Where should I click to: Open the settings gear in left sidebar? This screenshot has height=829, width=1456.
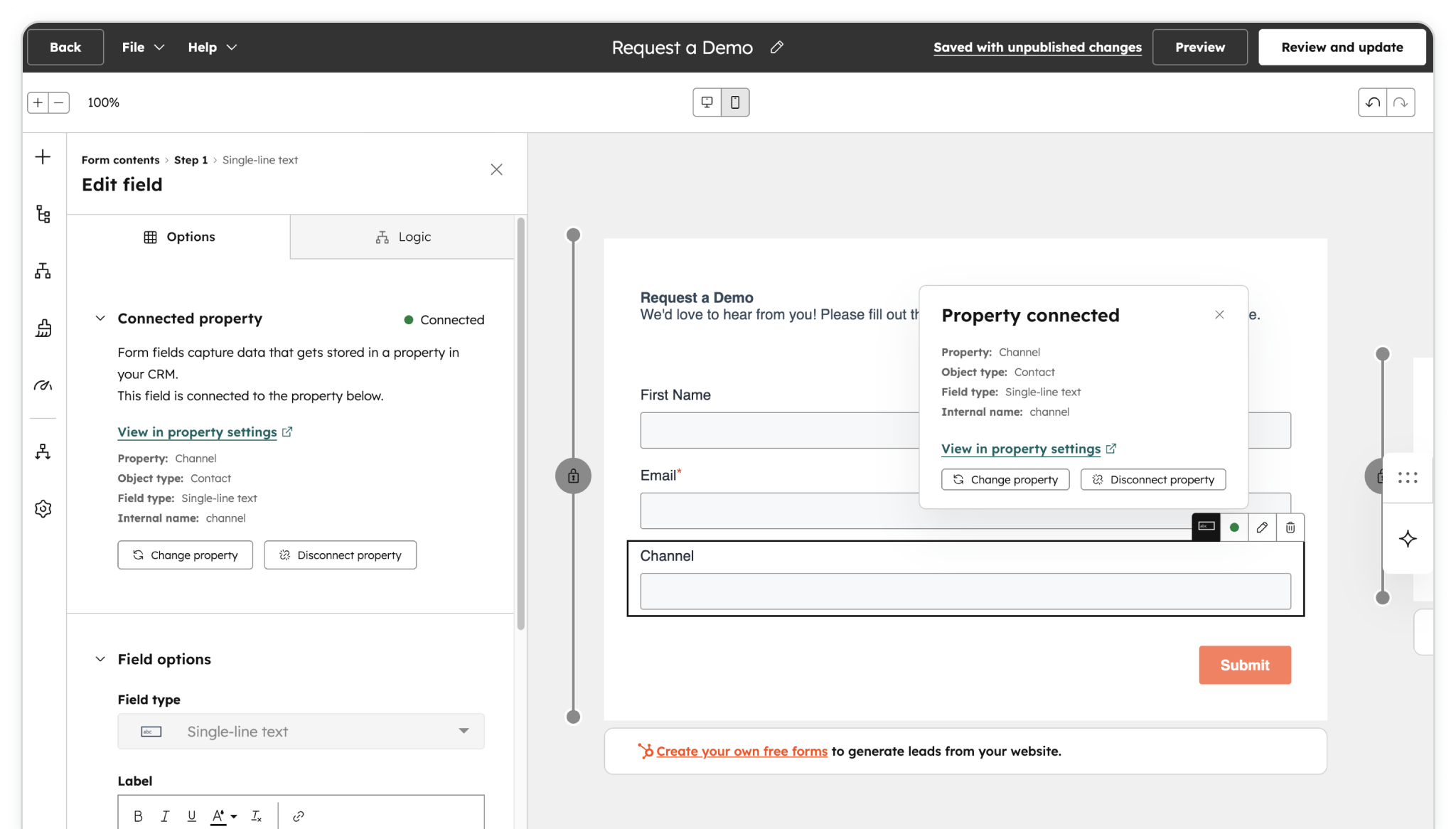click(x=43, y=508)
